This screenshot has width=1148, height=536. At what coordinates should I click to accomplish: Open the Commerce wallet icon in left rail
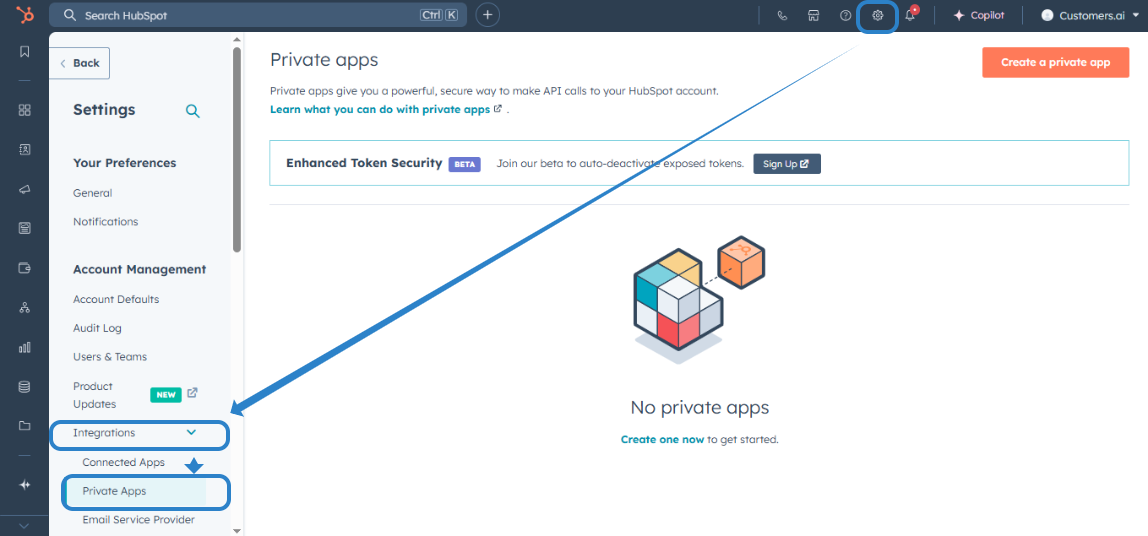coord(24,268)
